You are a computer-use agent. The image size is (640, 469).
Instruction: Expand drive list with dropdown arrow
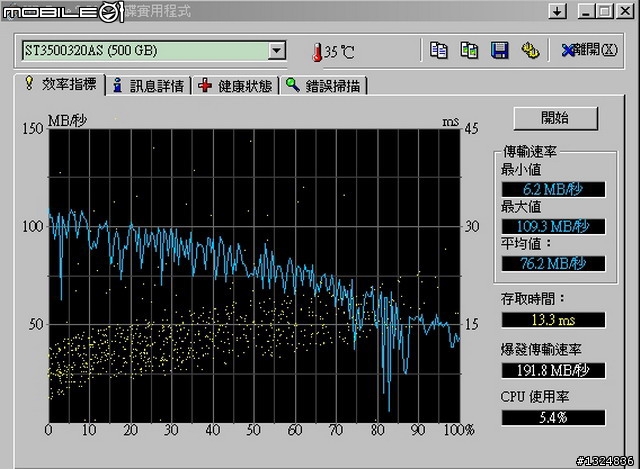276,50
